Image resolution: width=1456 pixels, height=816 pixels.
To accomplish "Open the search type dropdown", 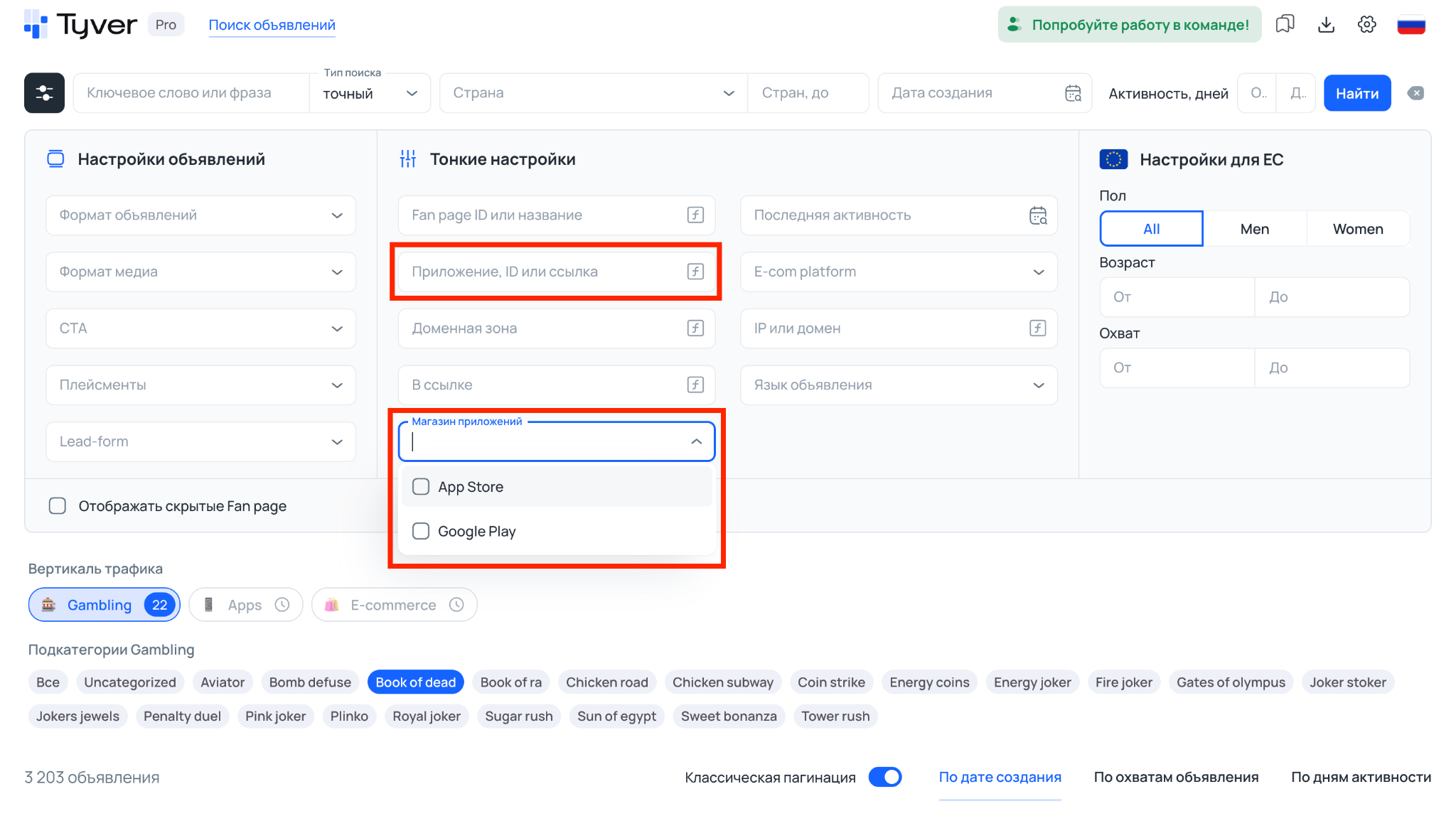I will pyautogui.click(x=370, y=93).
